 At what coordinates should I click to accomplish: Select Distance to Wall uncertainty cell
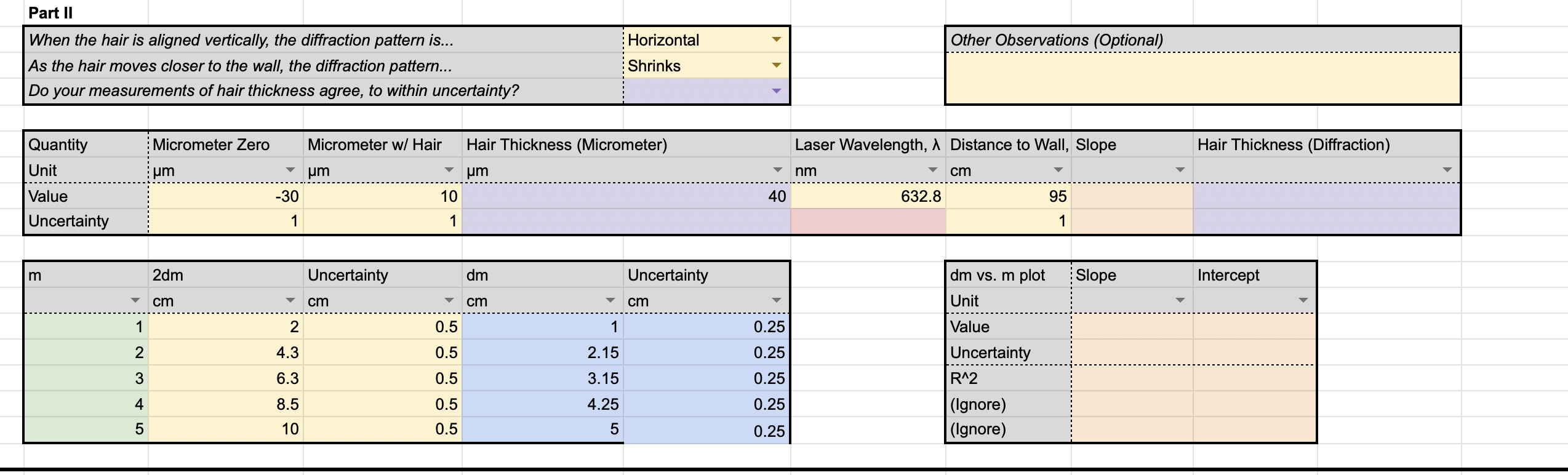(x=1009, y=222)
